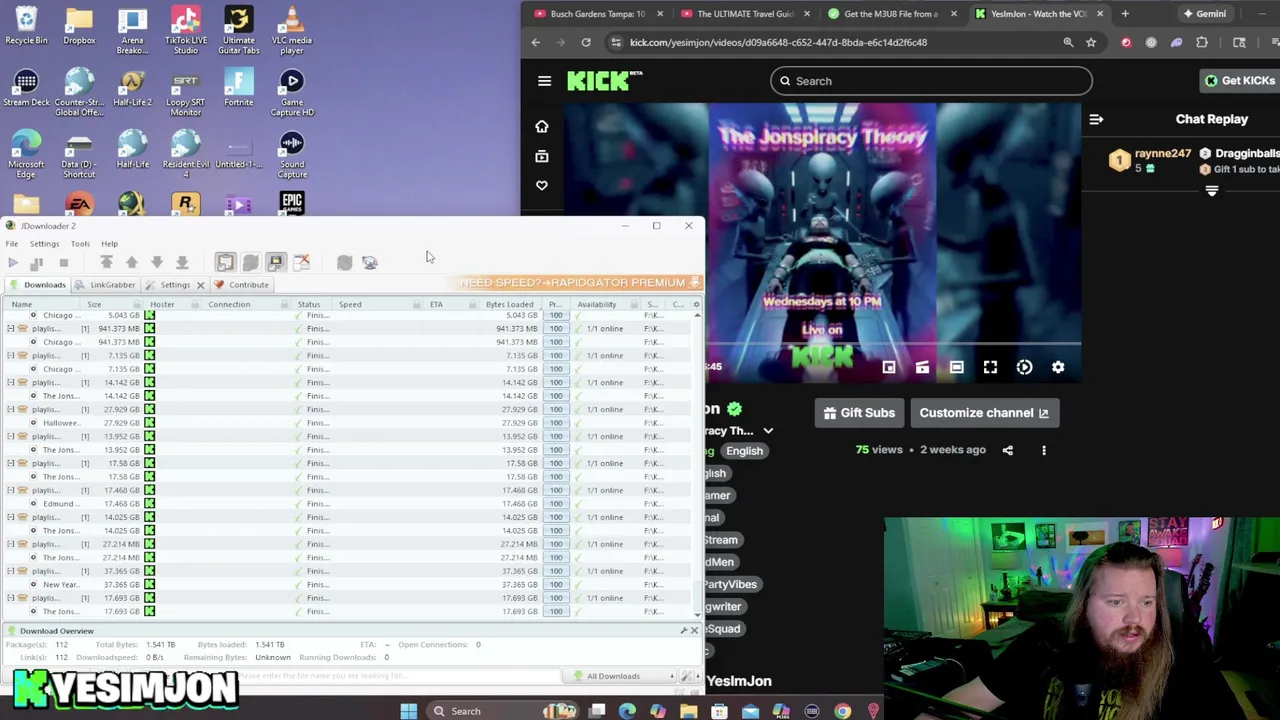The height and width of the screenshot is (720, 1280).
Task: Open the Windows Start menu
Action: click(408, 711)
